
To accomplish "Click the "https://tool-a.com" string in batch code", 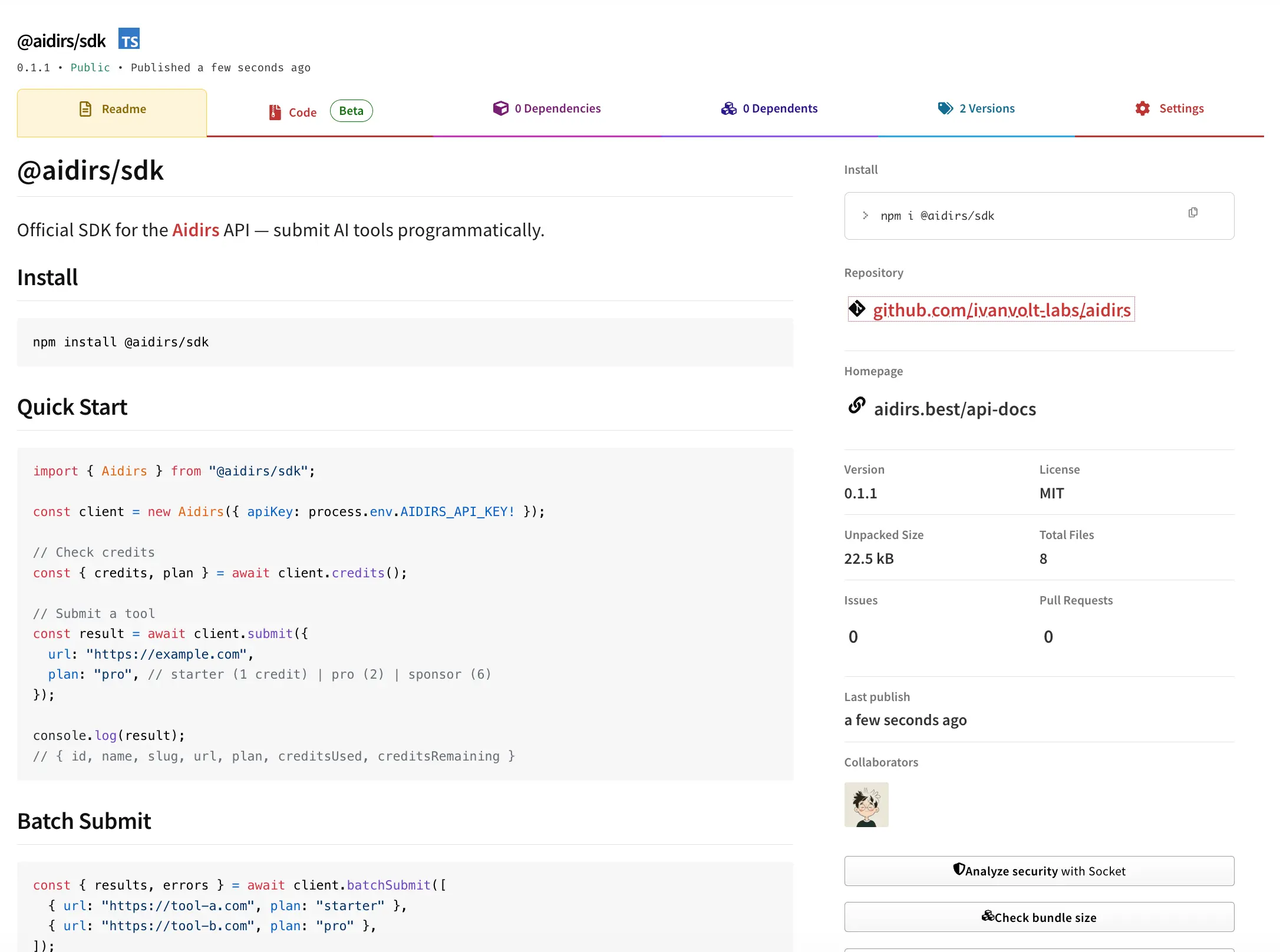I will click(x=178, y=906).
